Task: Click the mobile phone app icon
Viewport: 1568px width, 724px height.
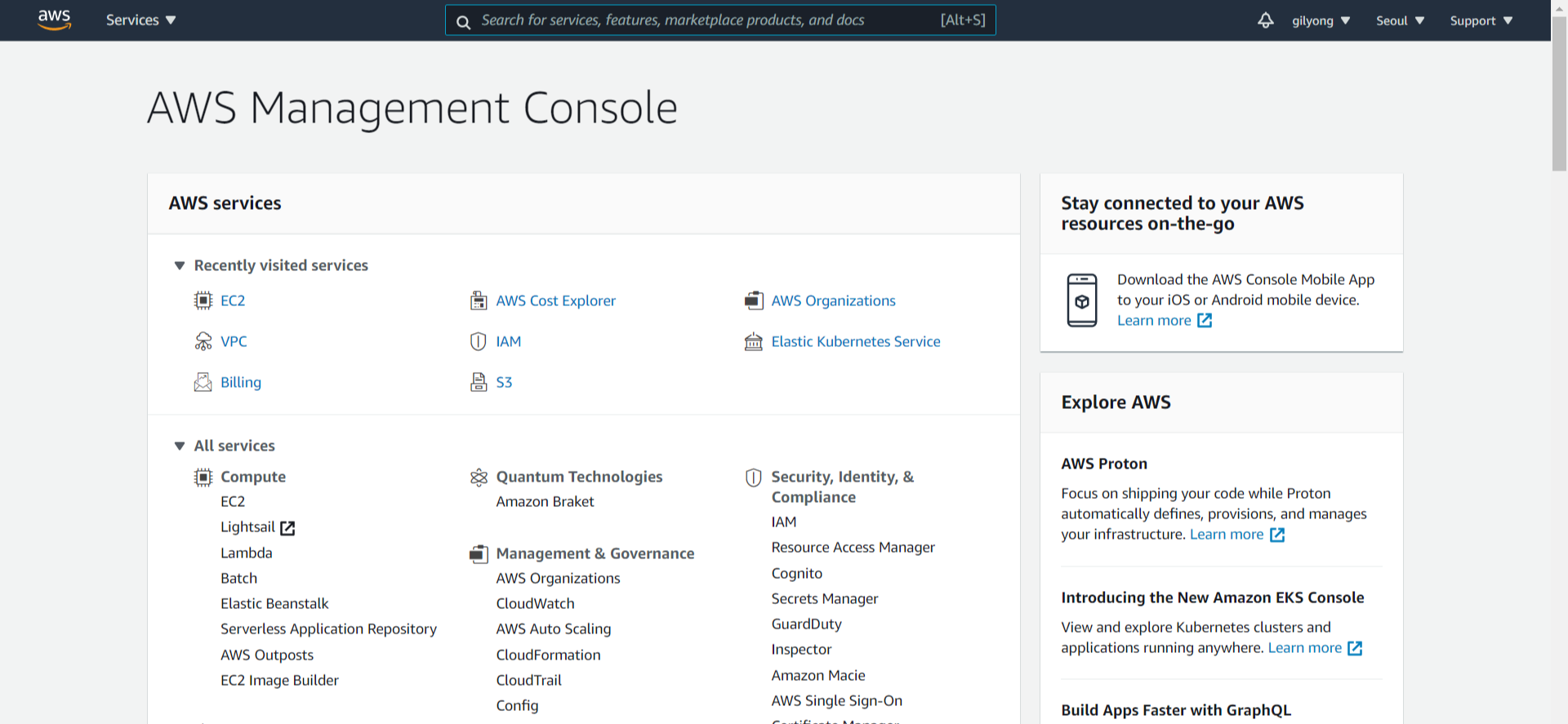Action: pyautogui.click(x=1082, y=300)
